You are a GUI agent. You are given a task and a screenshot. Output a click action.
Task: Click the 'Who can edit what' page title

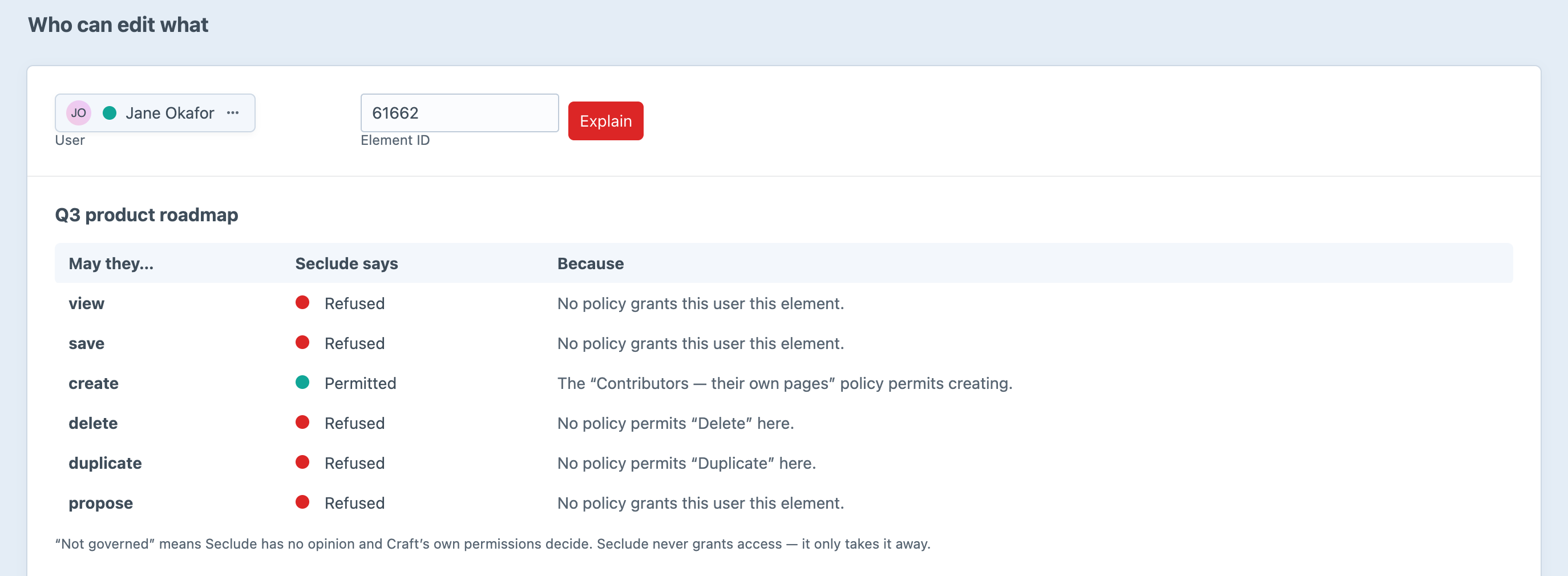pos(118,25)
